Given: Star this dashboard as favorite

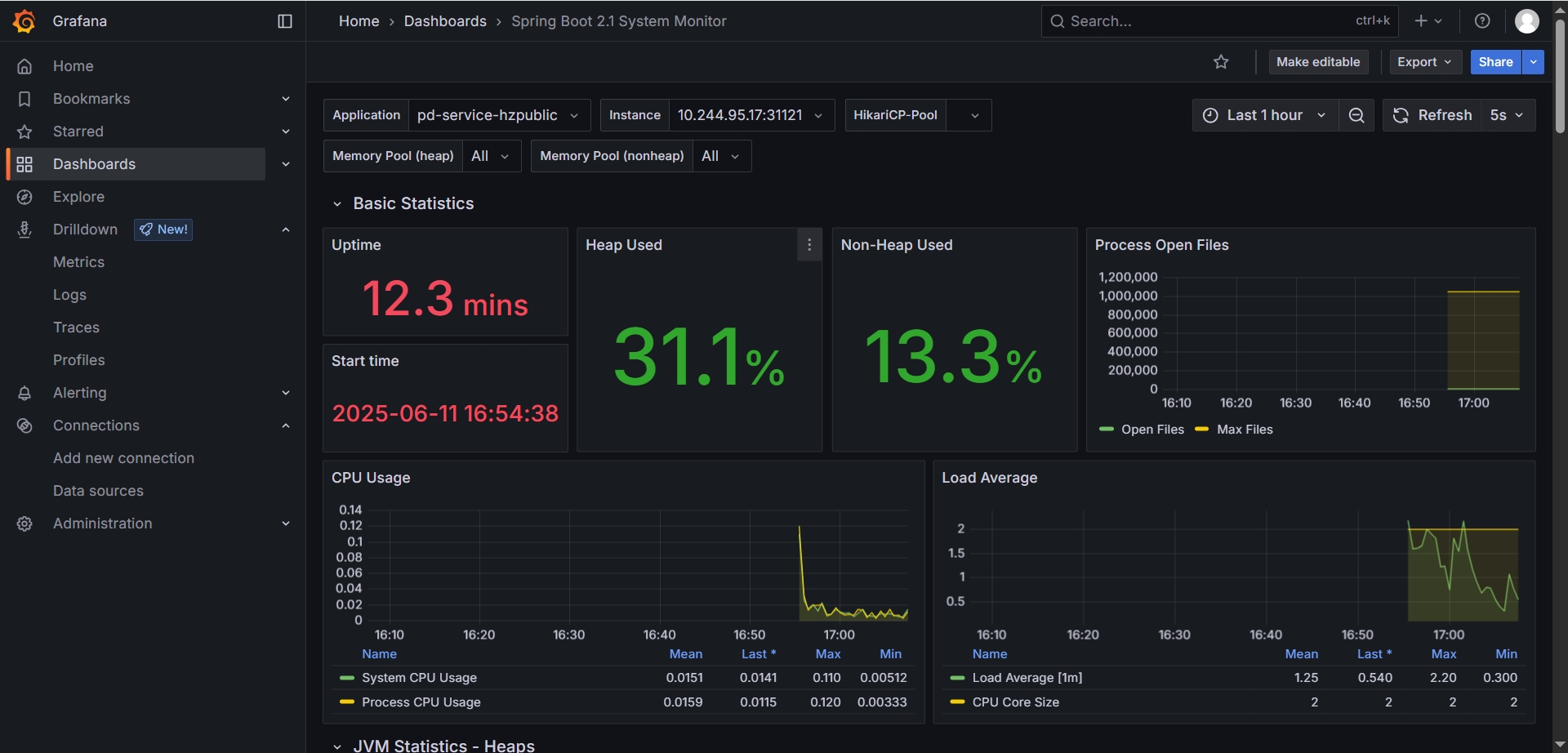Looking at the screenshot, I should coord(1221,62).
